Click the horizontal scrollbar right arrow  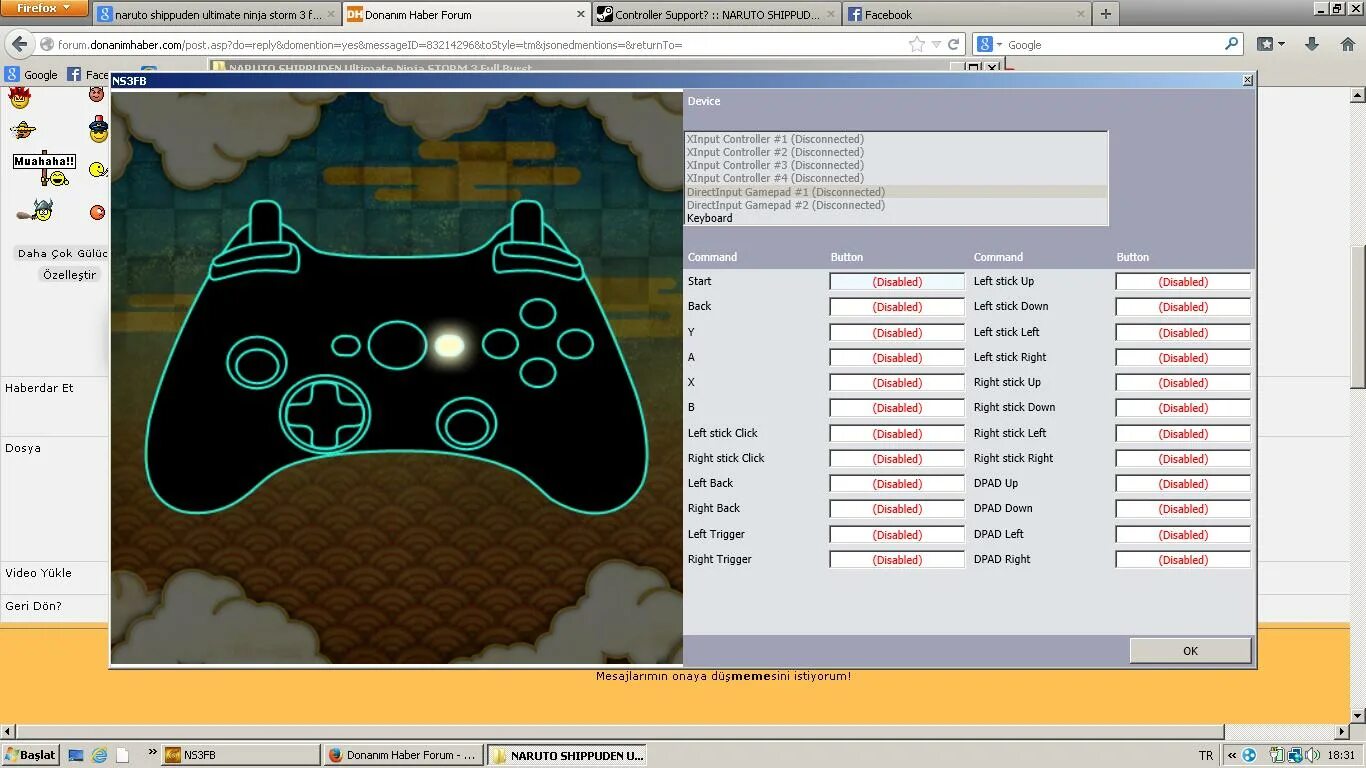[1342, 732]
